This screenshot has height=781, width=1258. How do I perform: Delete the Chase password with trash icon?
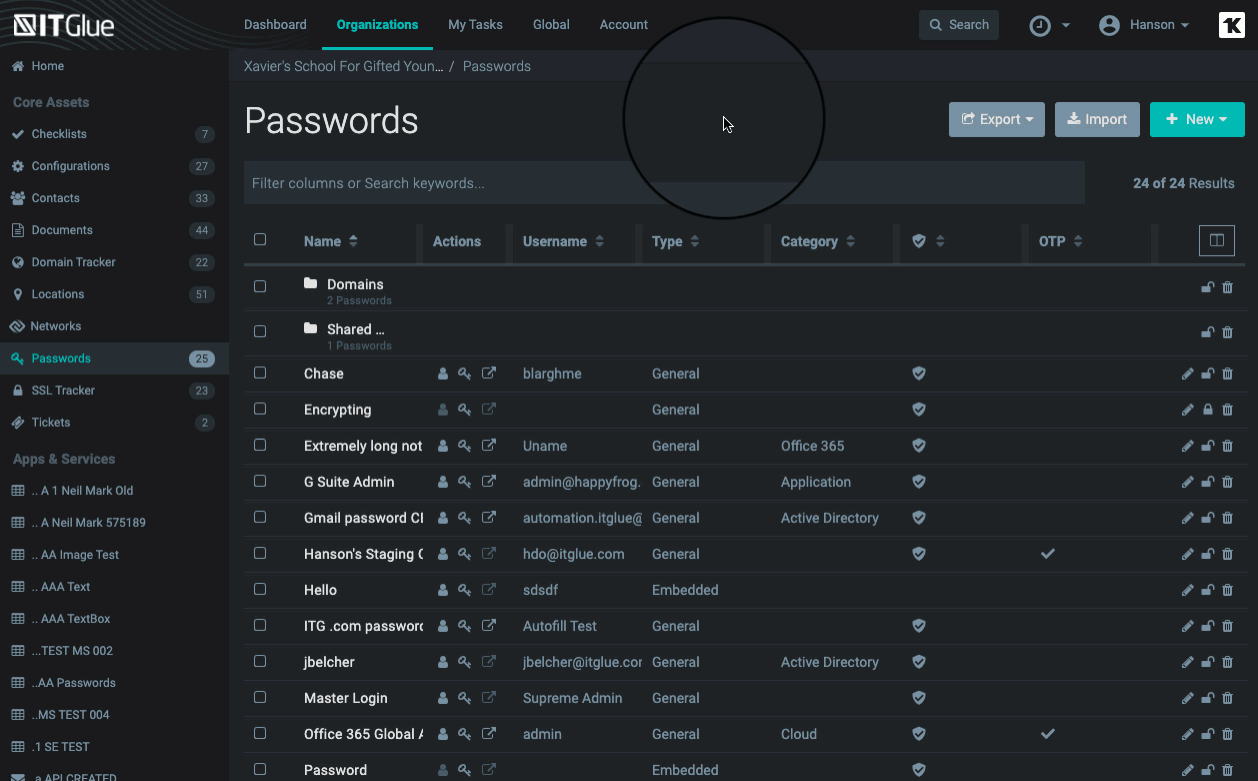(x=1228, y=374)
